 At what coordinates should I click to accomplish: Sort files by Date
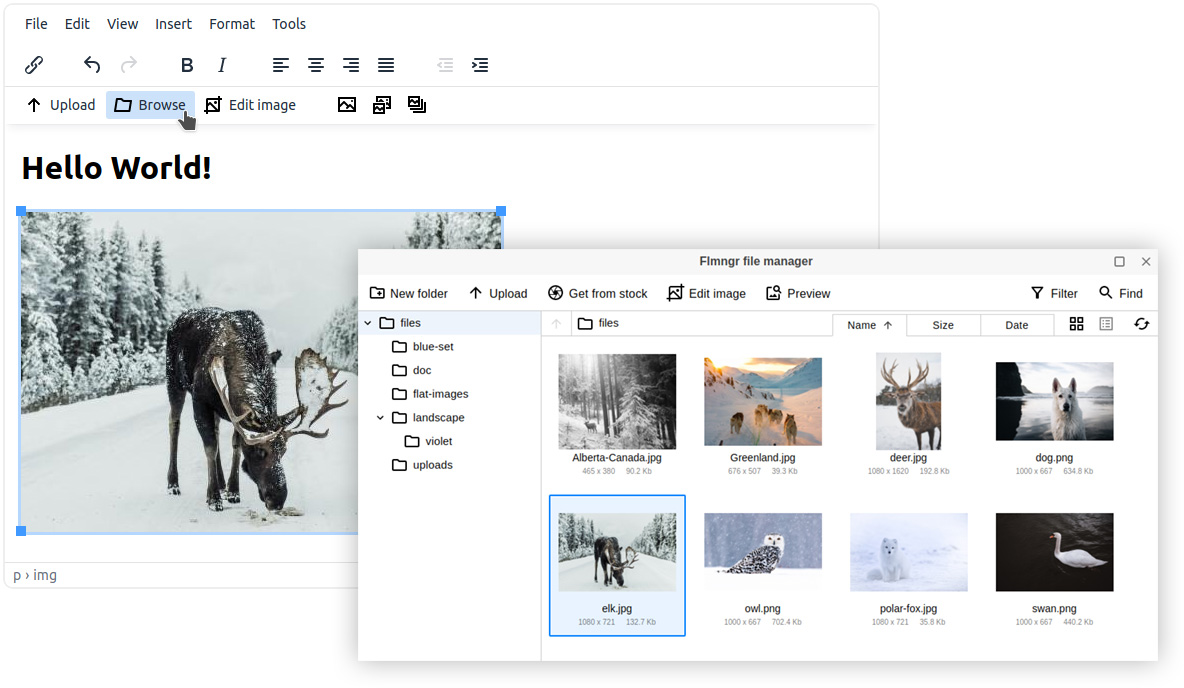pos(1016,325)
